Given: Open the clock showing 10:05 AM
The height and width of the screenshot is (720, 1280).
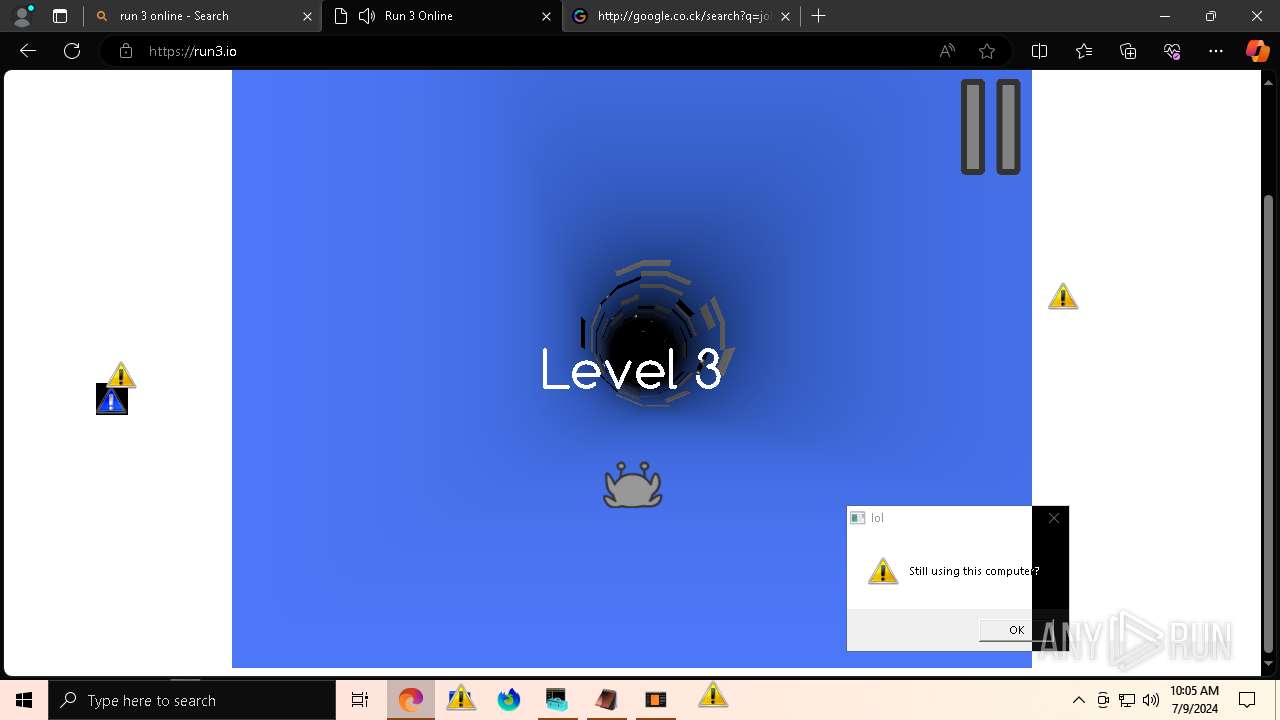Looking at the screenshot, I should [x=1194, y=700].
